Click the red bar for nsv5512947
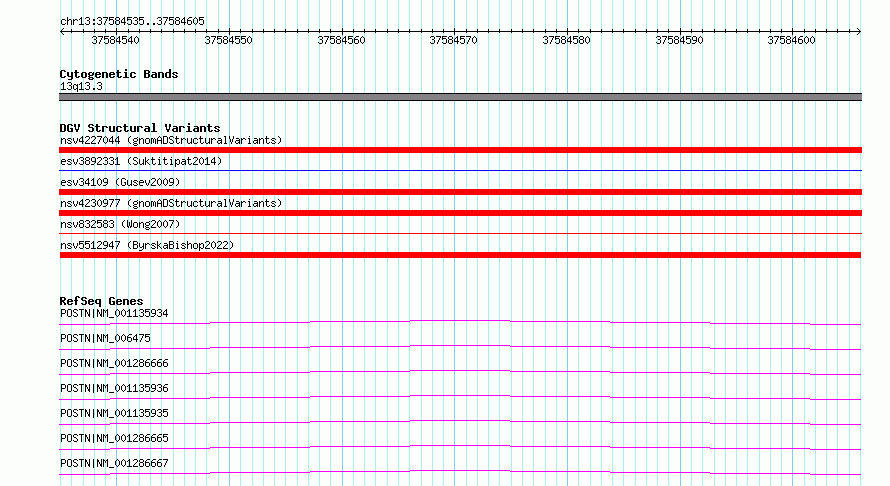Image resolution: width=890 pixels, height=486 pixels. (460, 255)
